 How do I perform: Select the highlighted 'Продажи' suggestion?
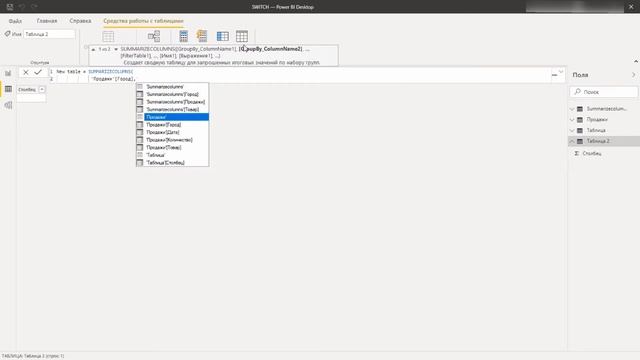tap(172, 117)
